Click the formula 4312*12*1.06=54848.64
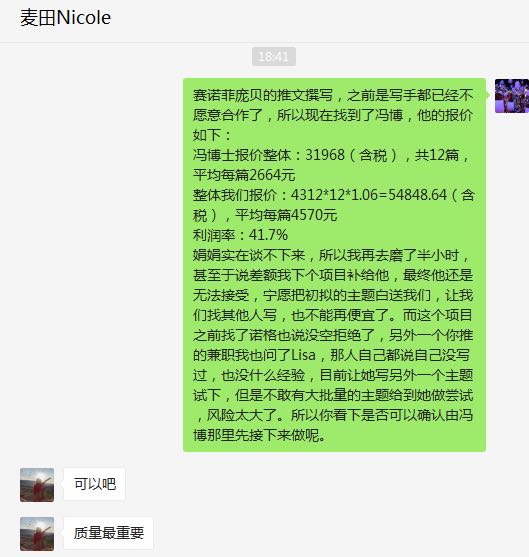Viewport: 529px width, 557px height. coord(369,195)
